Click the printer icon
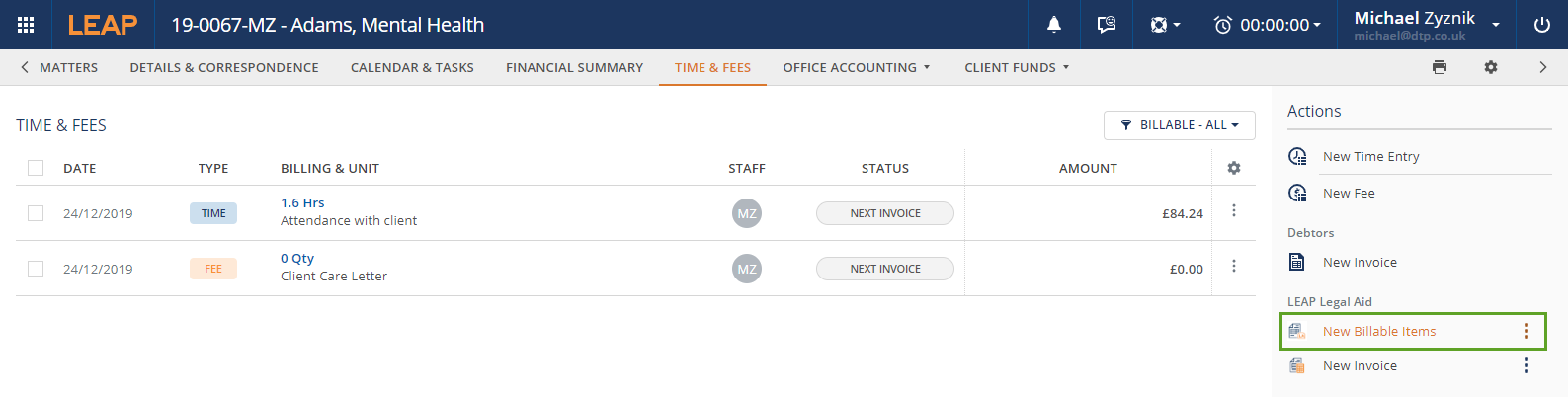The width and height of the screenshot is (1568, 397). click(1440, 67)
